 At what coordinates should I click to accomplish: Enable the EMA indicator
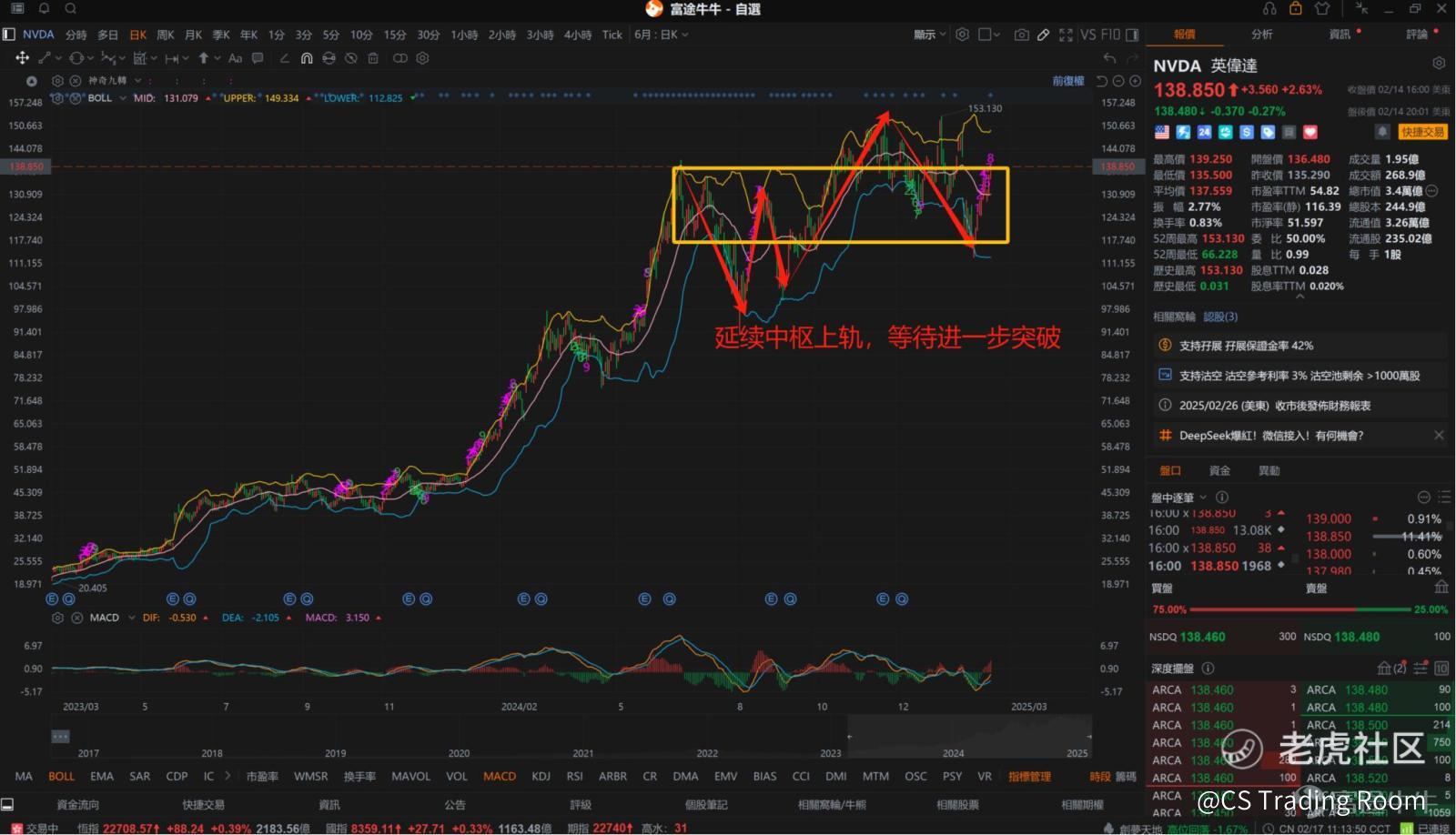click(x=102, y=777)
